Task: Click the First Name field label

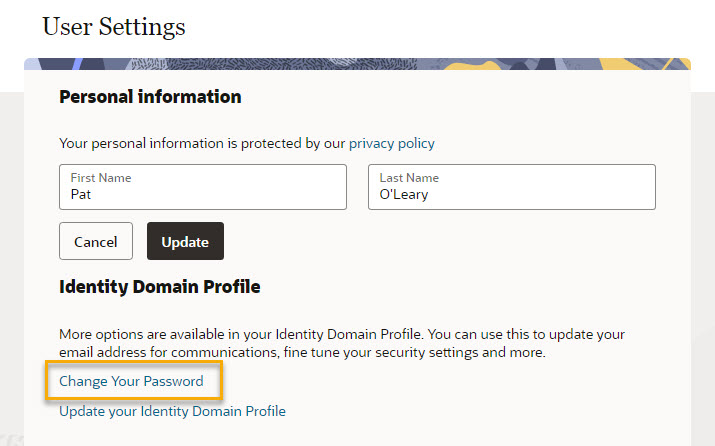Action: (101, 178)
